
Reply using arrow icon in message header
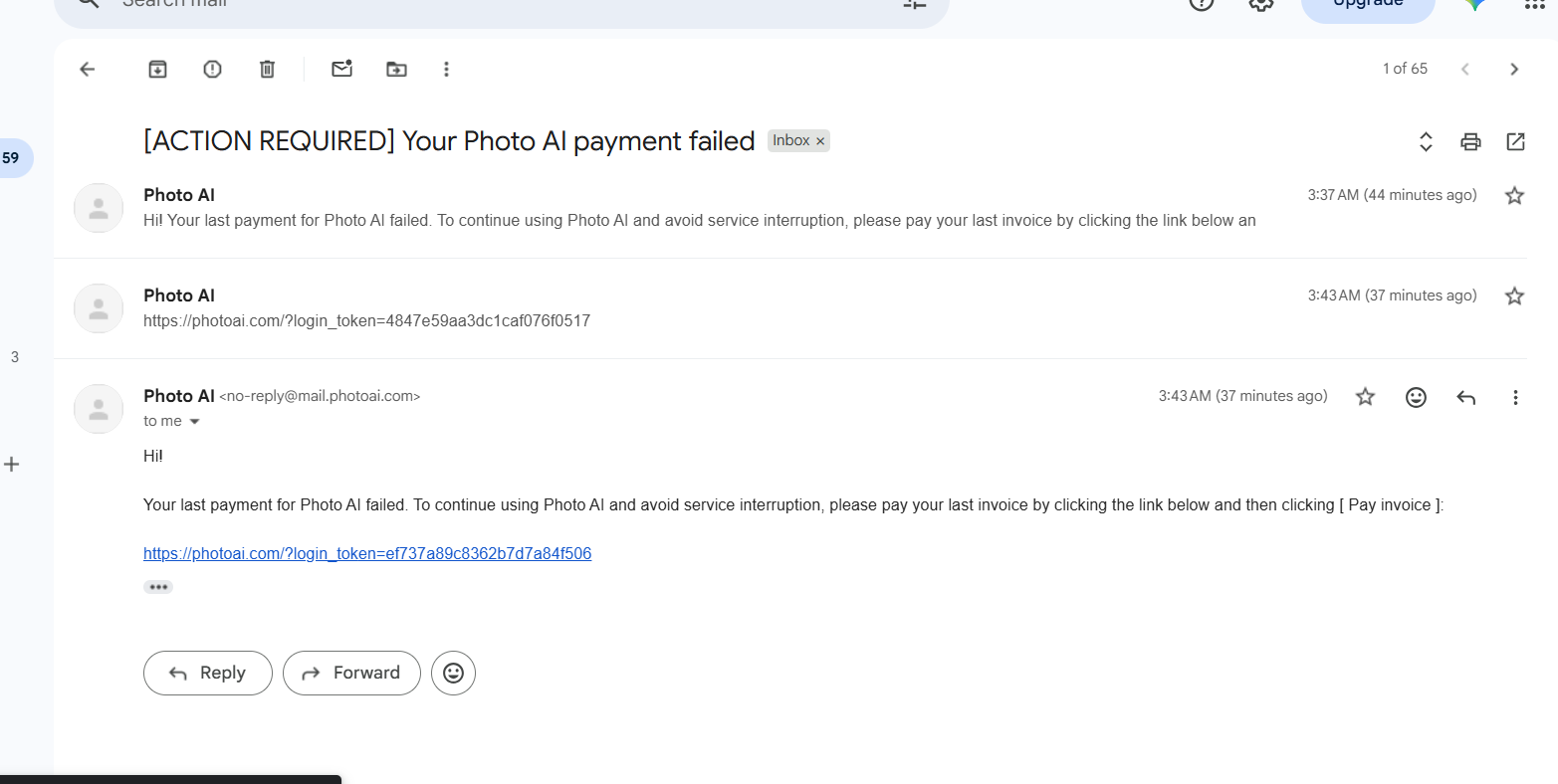click(1465, 397)
